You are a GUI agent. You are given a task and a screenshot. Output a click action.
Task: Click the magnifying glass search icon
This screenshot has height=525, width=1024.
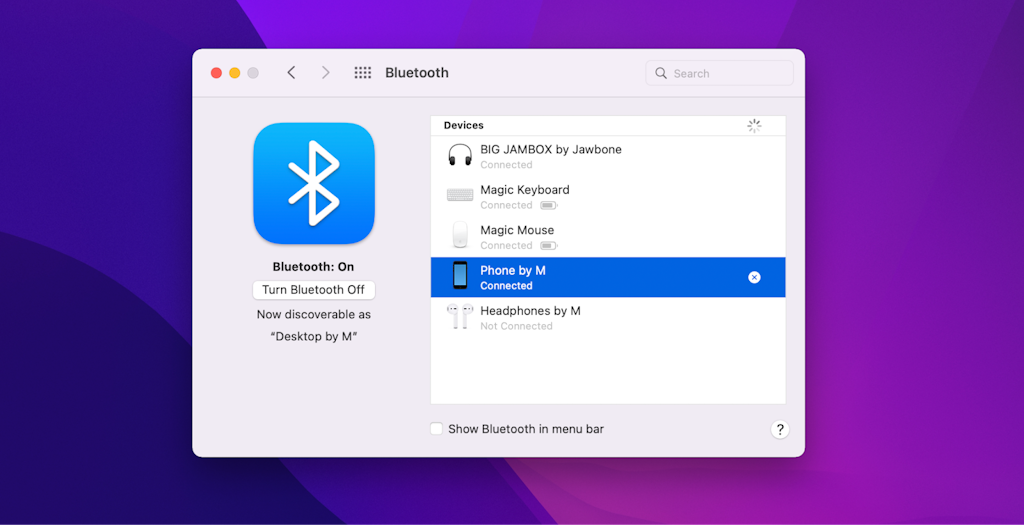pyautogui.click(x=661, y=73)
